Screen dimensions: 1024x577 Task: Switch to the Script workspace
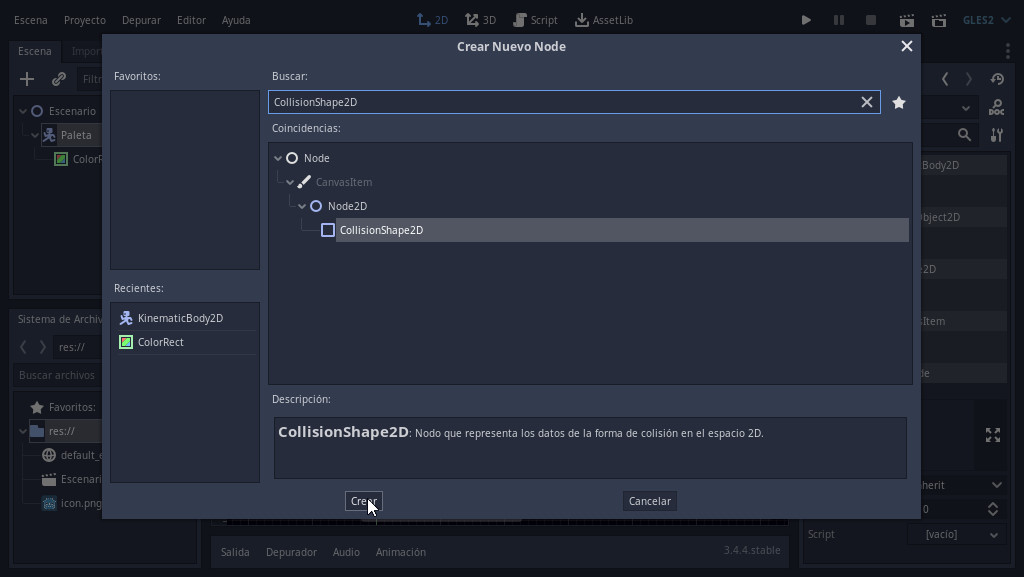(536, 20)
